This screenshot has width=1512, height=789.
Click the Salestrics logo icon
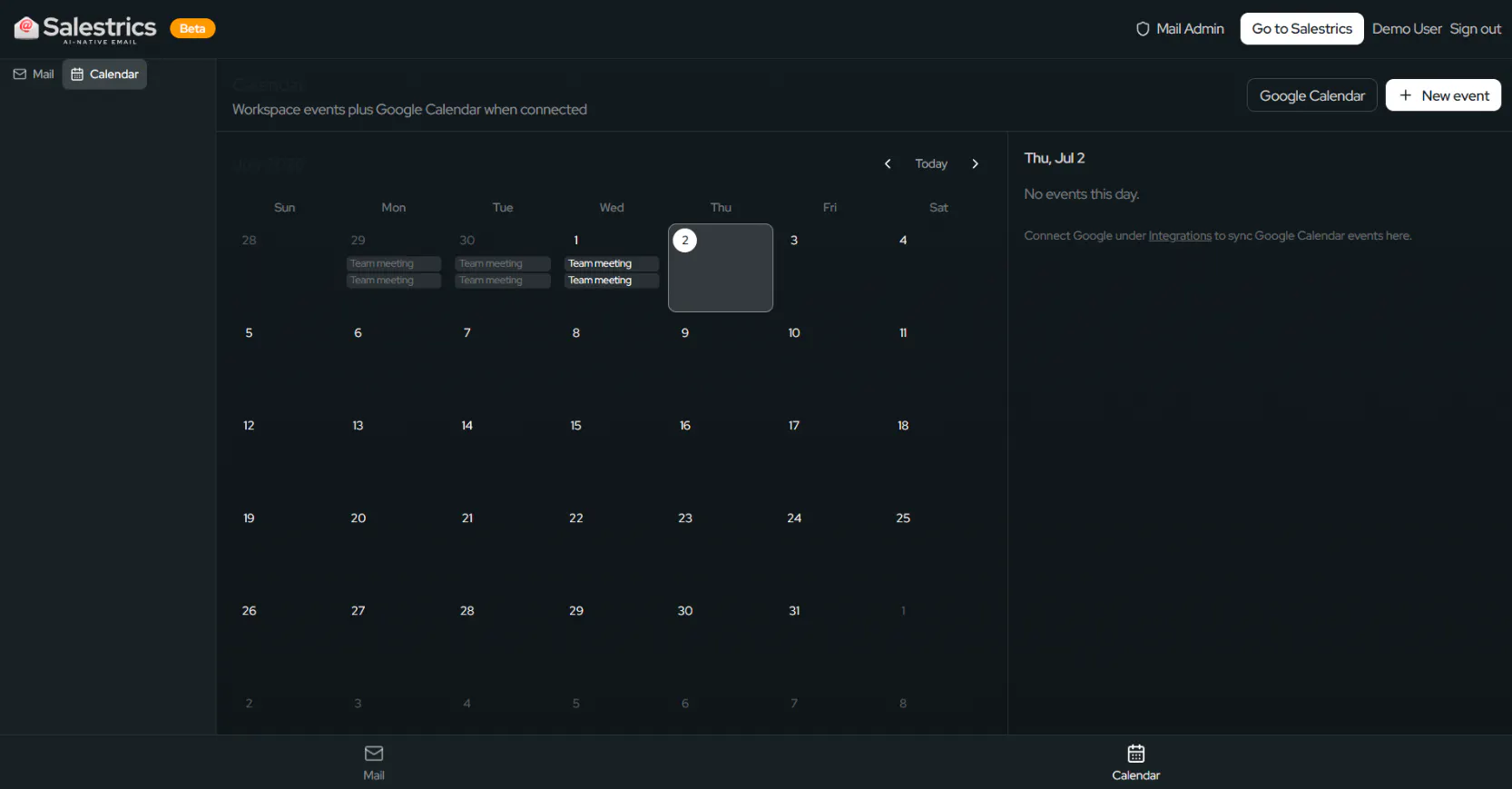tap(26, 28)
